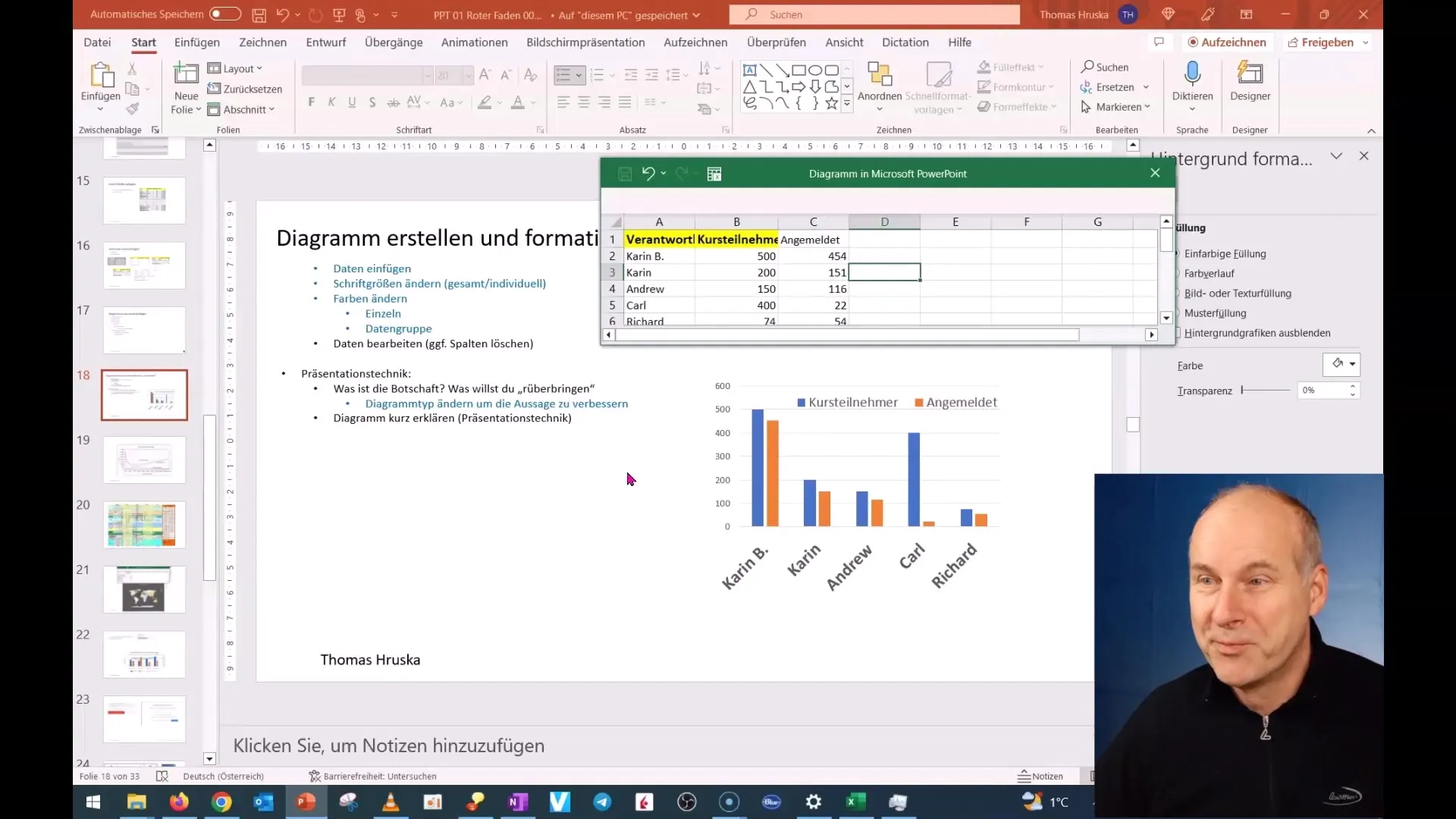This screenshot has height=819, width=1456.
Task: Click the Diktieren microphone icon
Action: pyautogui.click(x=1192, y=74)
